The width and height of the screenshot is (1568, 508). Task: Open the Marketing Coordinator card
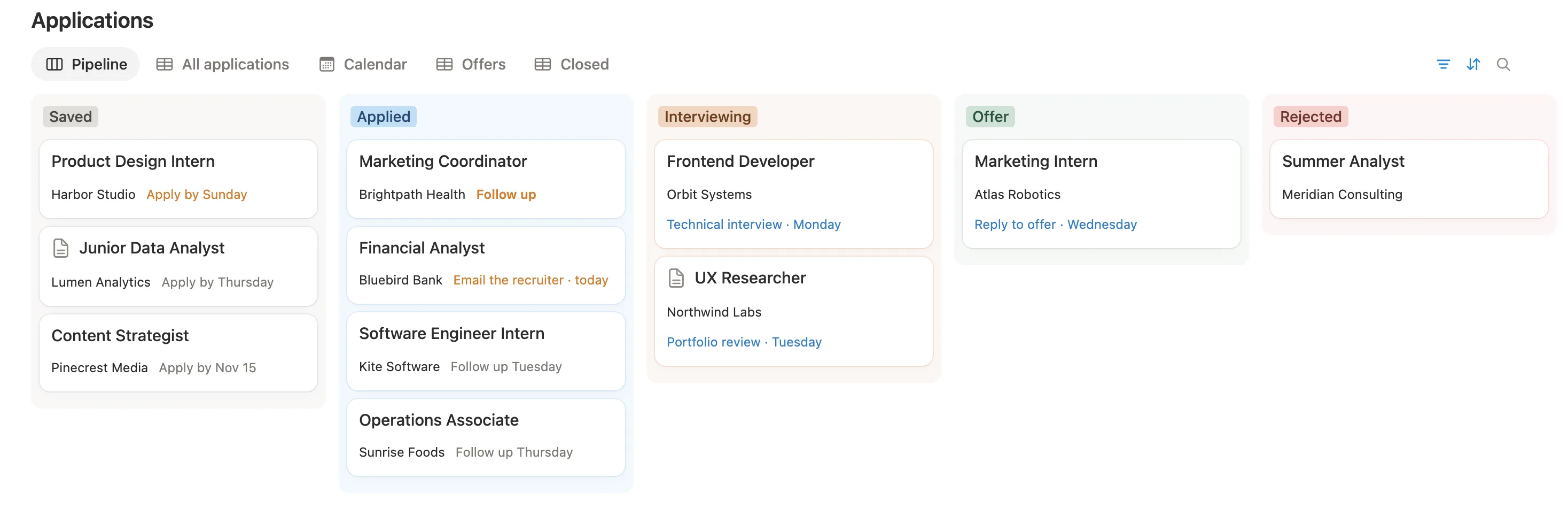click(x=486, y=179)
